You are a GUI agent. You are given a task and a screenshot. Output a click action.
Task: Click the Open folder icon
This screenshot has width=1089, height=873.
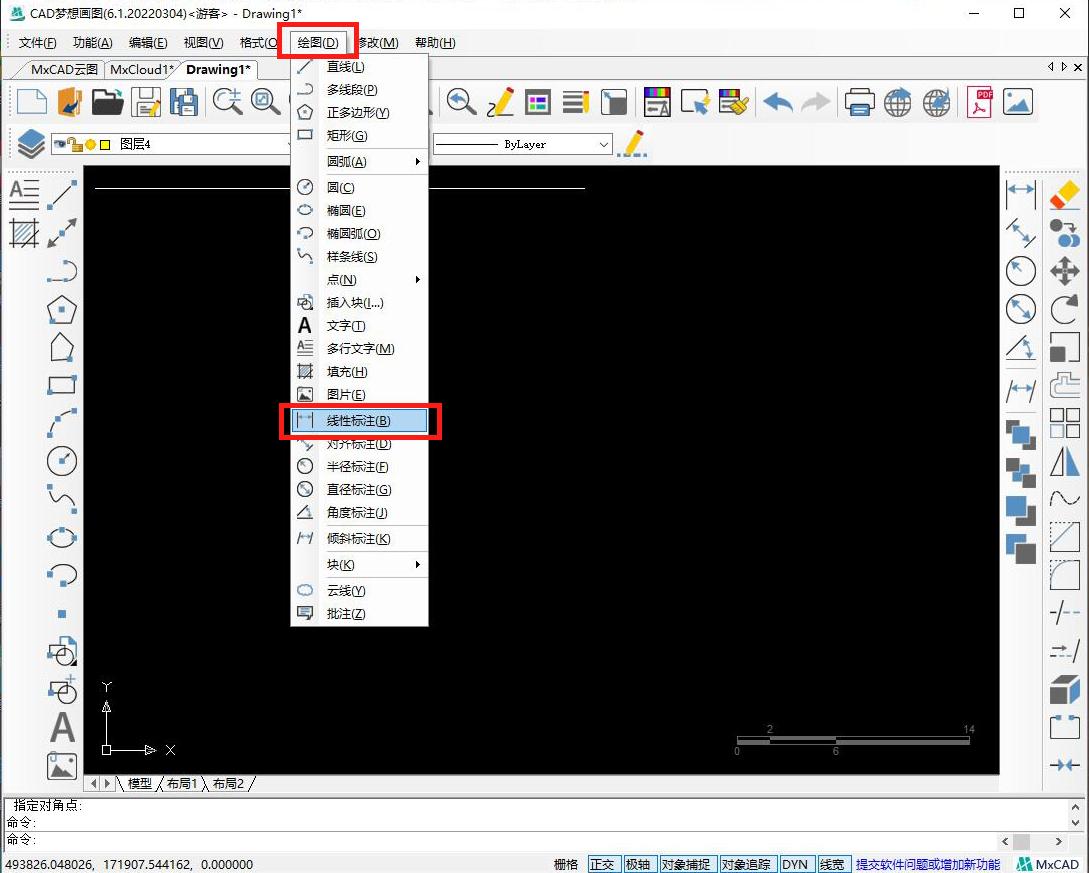click(x=107, y=102)
